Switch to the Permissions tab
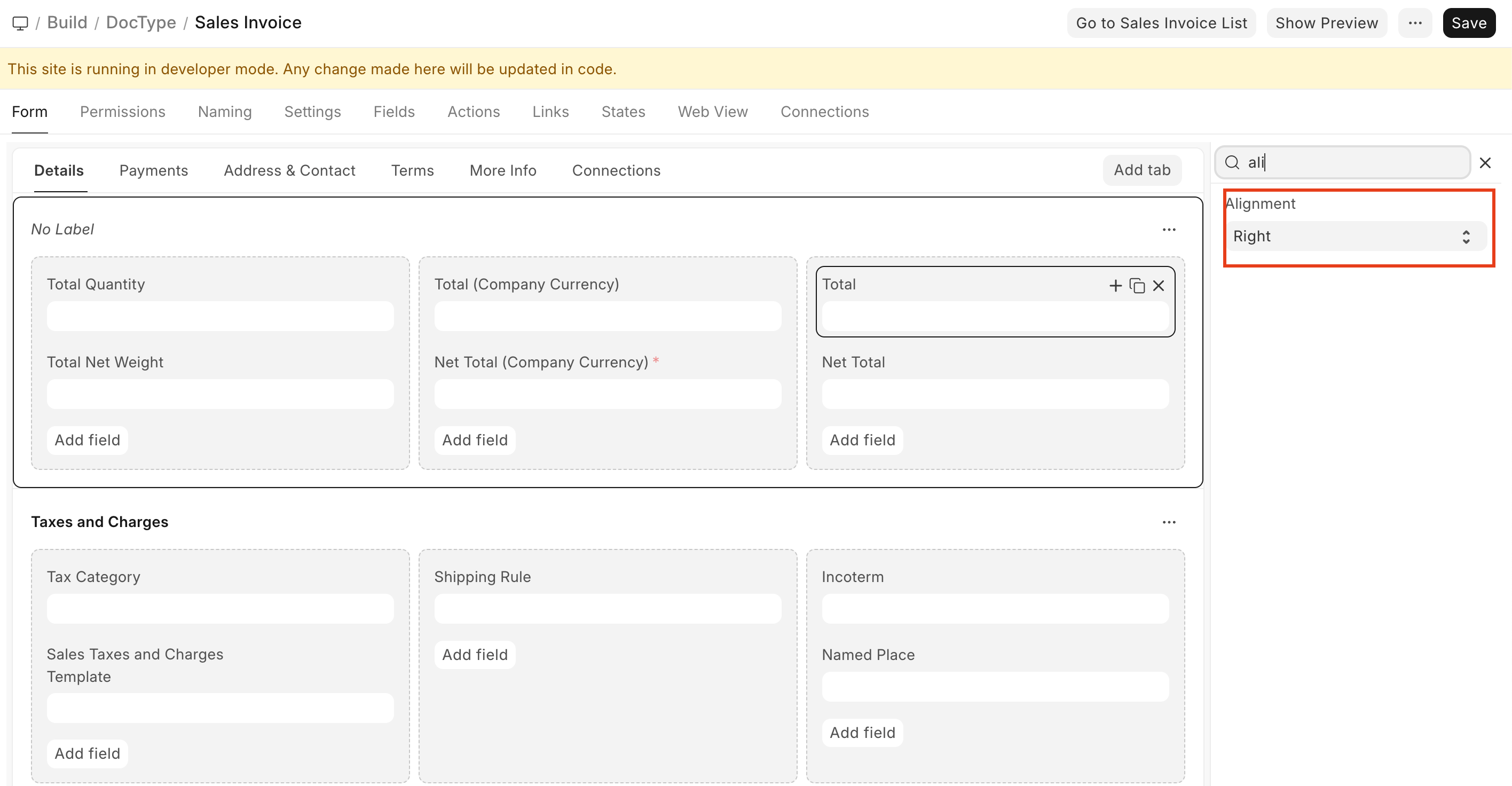This screenshot has height=786, width=1512. tap(122, 112)
